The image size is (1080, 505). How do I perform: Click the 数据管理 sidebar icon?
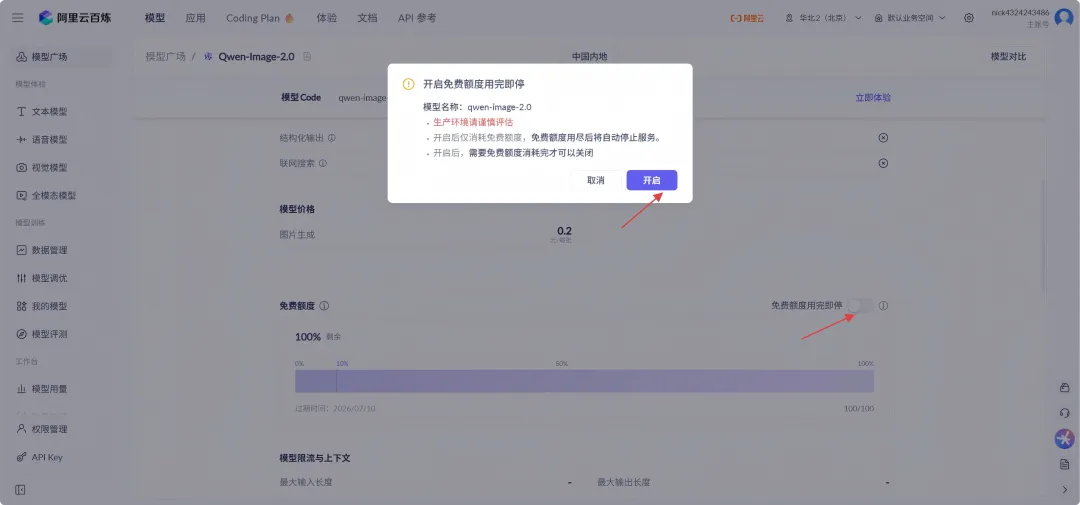click(21, 250)
